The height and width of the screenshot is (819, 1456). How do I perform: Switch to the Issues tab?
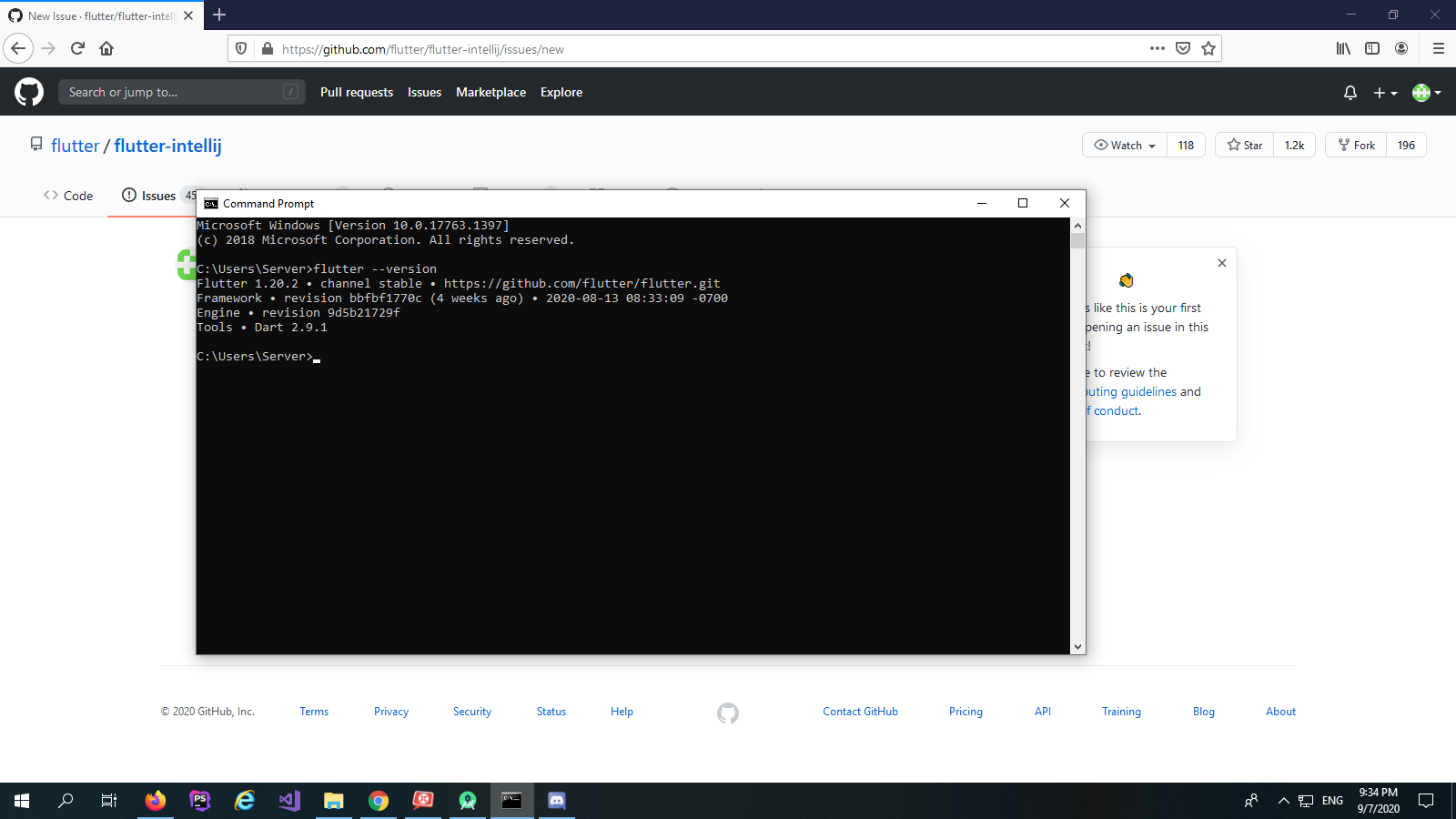coord(157,195)
